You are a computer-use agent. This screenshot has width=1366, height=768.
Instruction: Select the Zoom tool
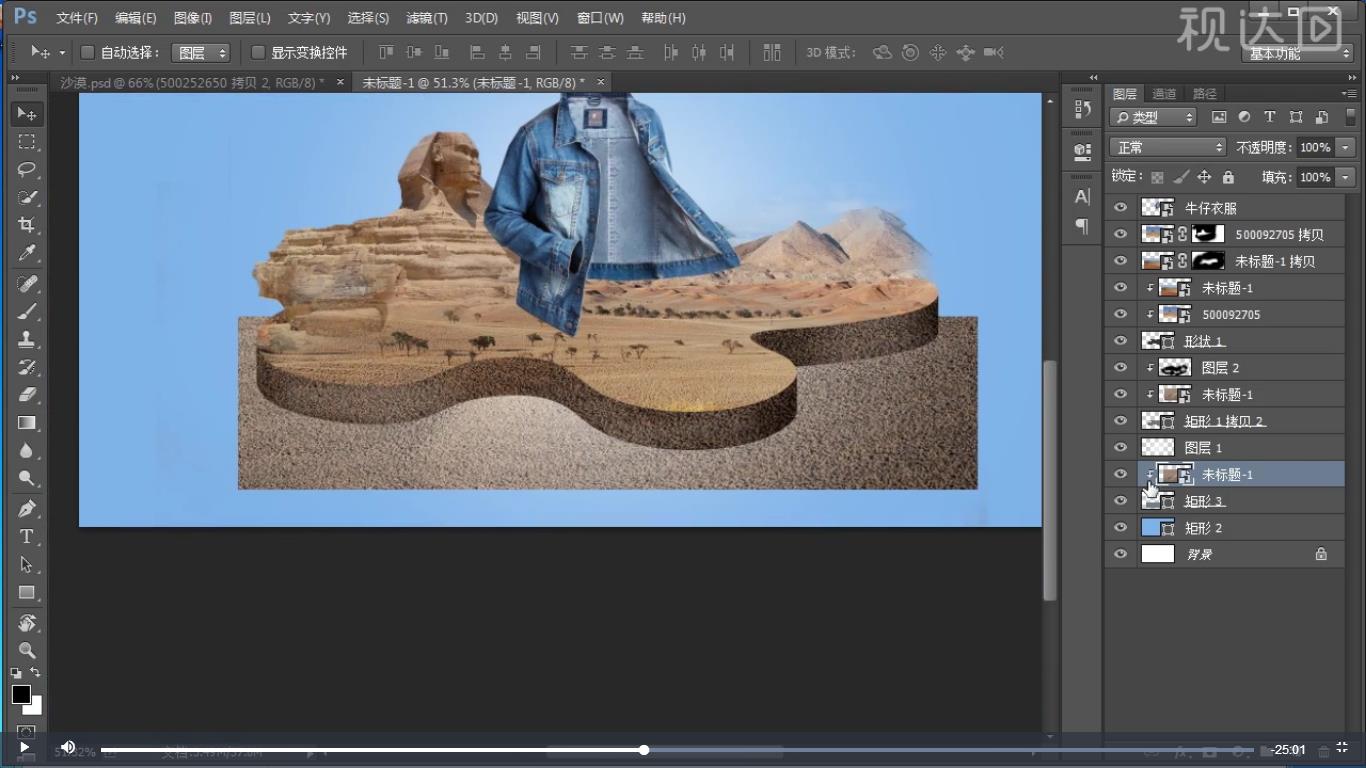tap(27, 650)
